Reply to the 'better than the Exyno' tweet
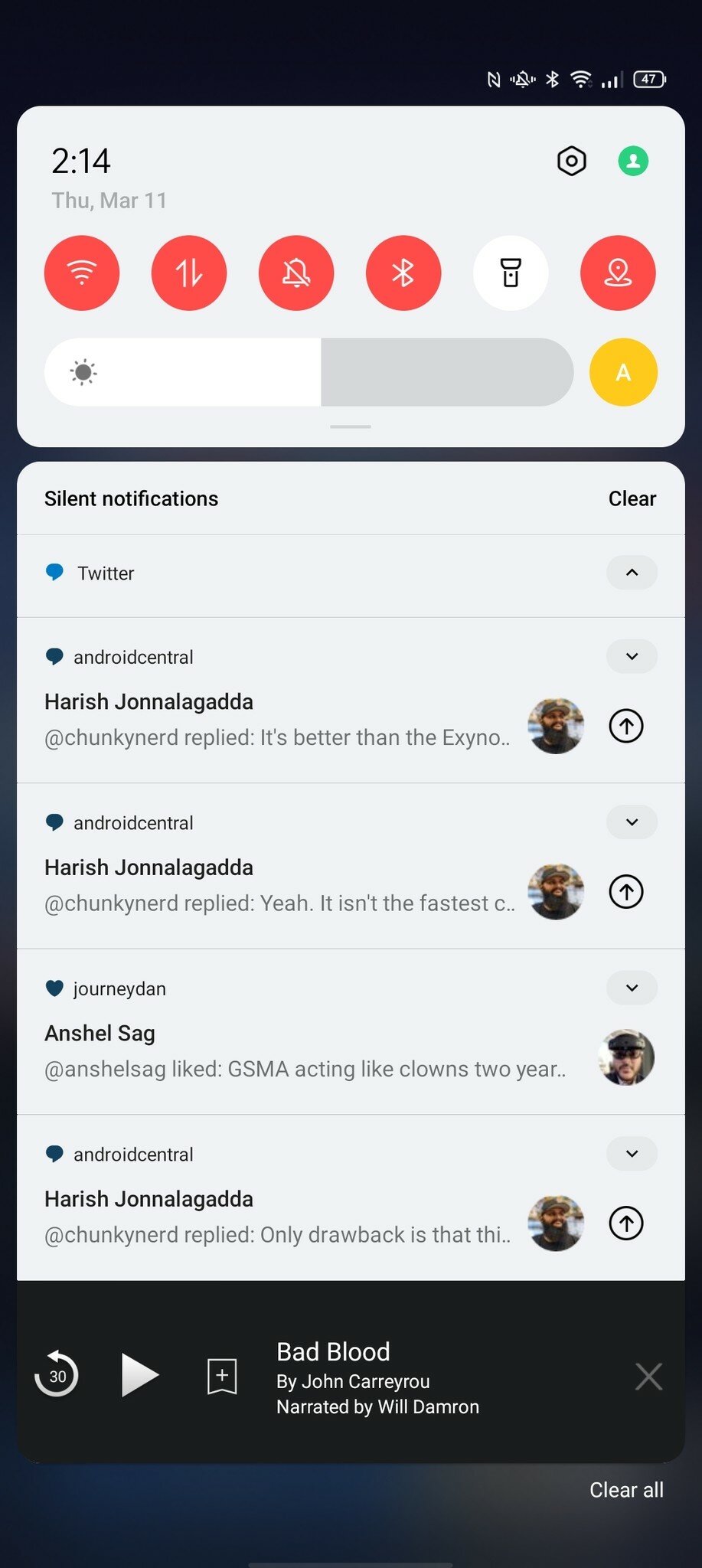The width and height of the screenshot is (702, 1568). tap(626, 726)
